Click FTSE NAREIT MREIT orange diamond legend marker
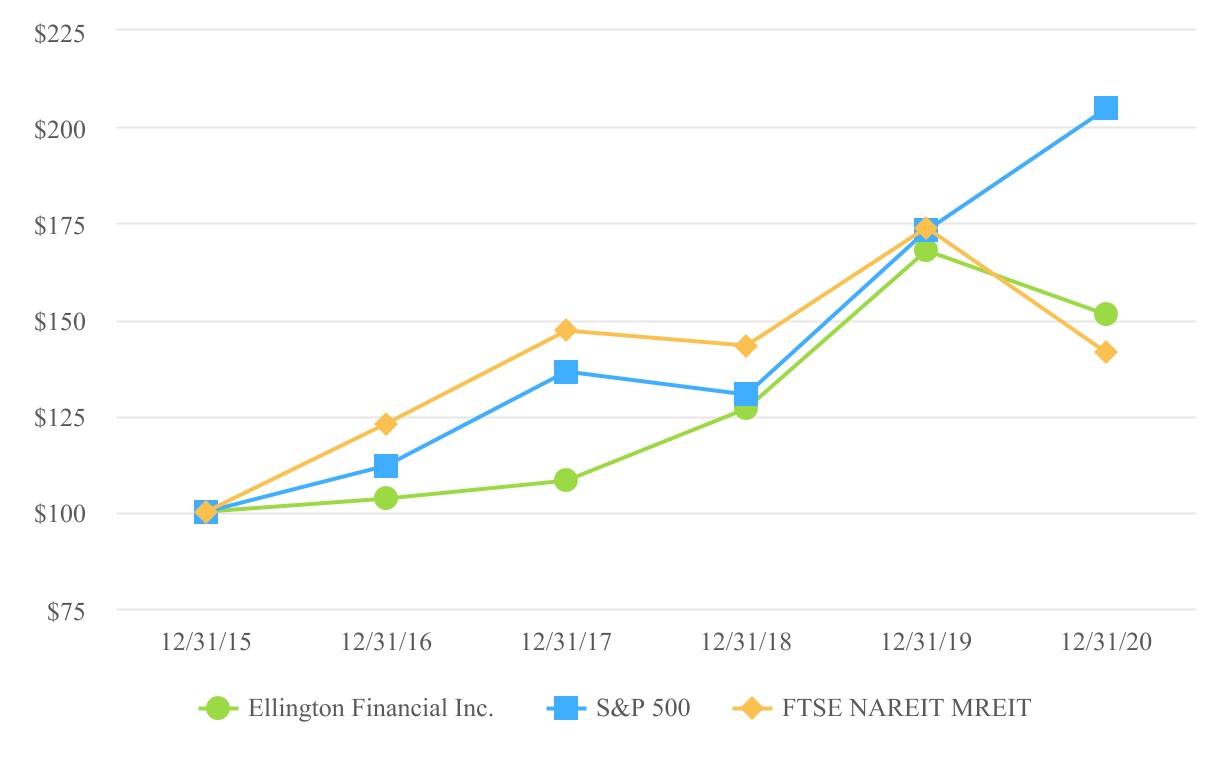 752,708
